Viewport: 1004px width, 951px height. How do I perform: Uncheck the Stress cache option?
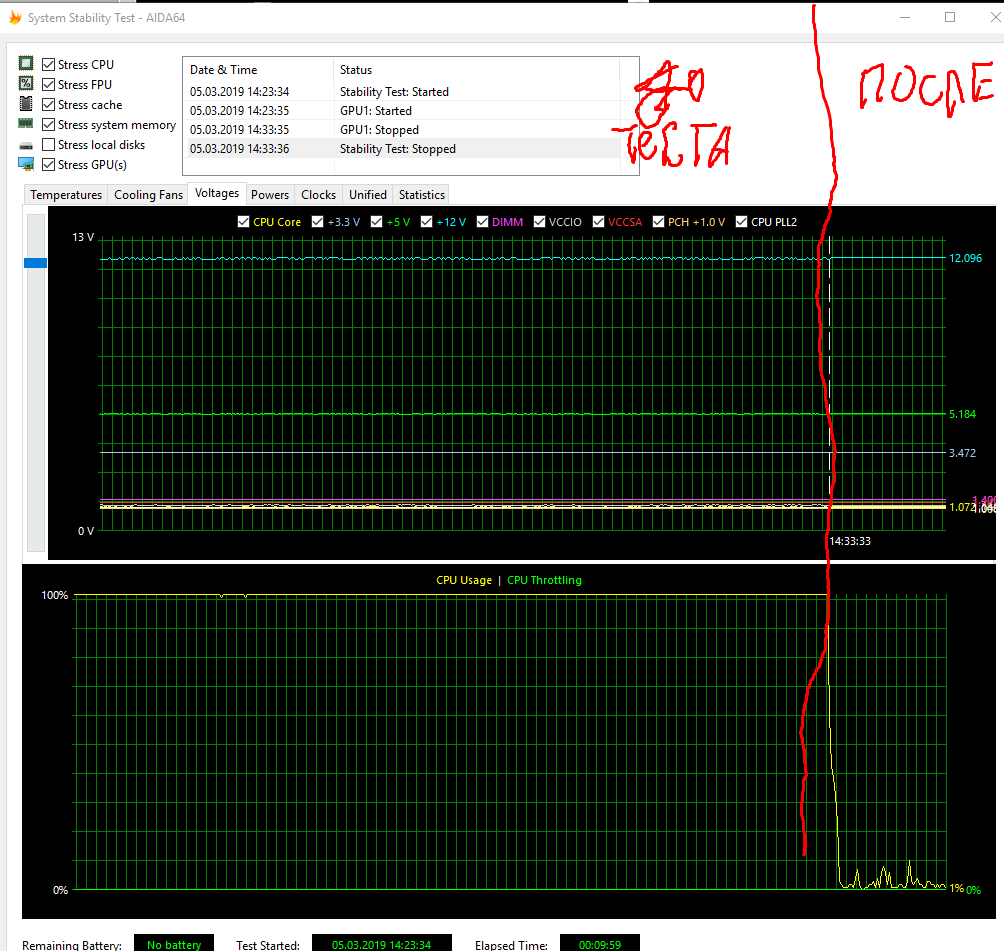(x=48, y=104)
